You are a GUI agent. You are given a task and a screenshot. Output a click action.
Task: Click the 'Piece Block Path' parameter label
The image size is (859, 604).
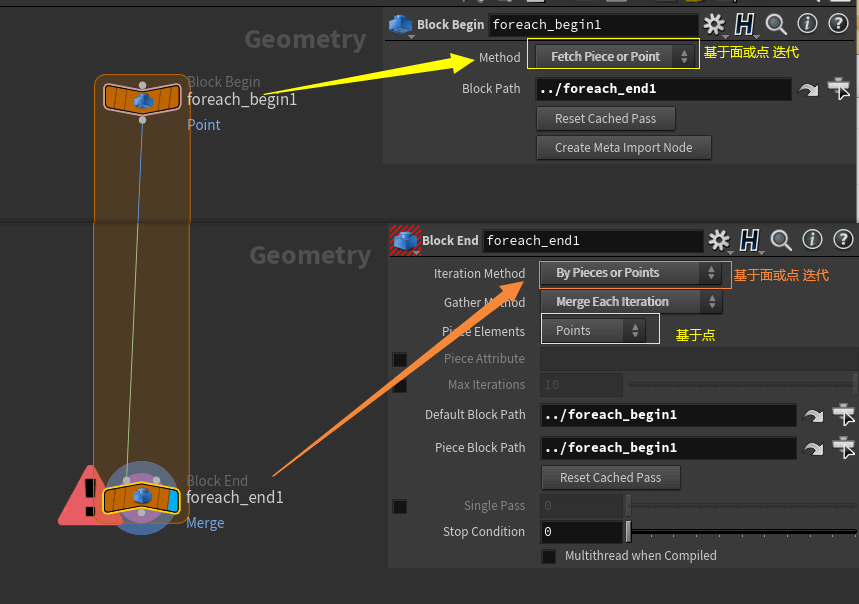coord(480,448)
